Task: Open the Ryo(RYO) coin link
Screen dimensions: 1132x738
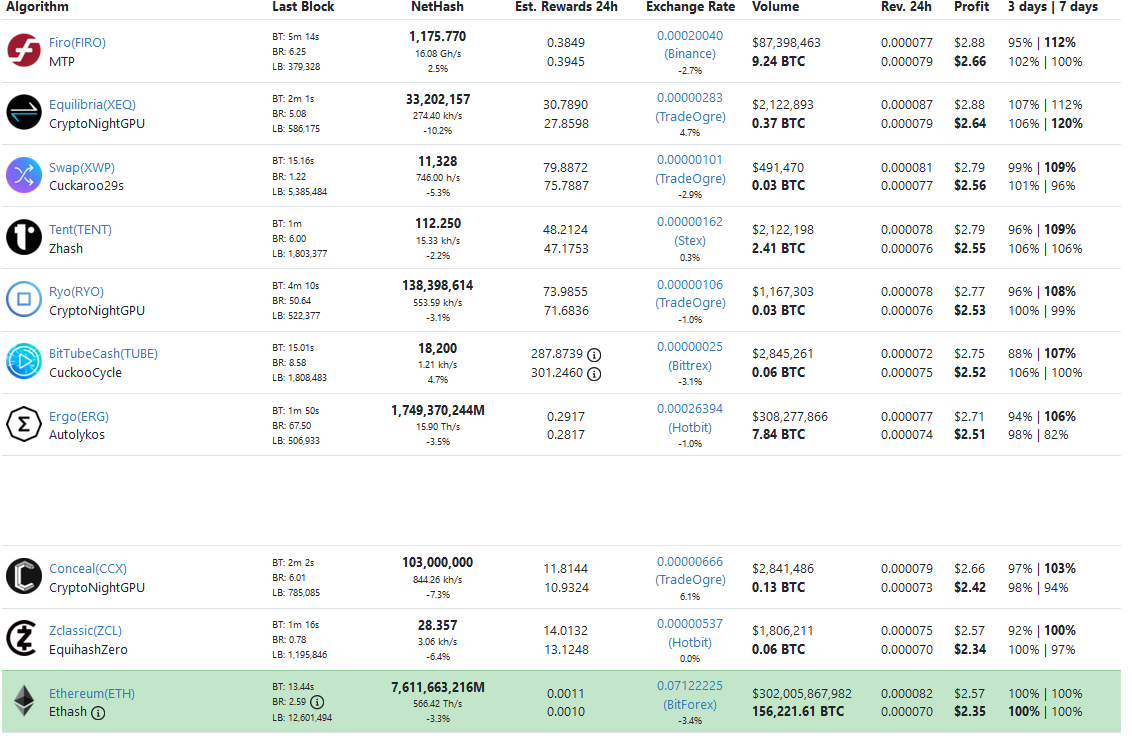Action: click(77, 292)
